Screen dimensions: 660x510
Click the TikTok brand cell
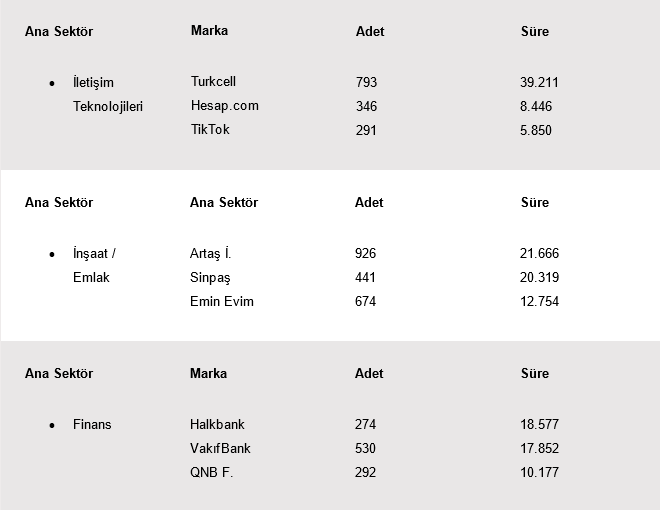click(210, 130)
